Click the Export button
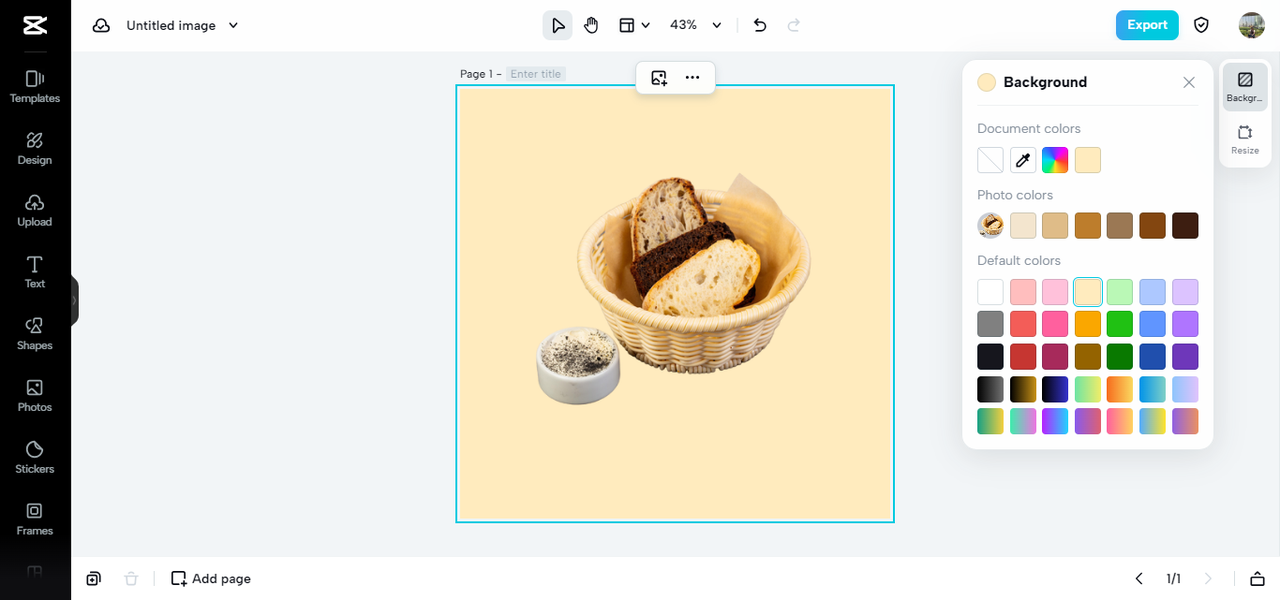This screenshot has height=600, width=1280. coord(1147,25)
